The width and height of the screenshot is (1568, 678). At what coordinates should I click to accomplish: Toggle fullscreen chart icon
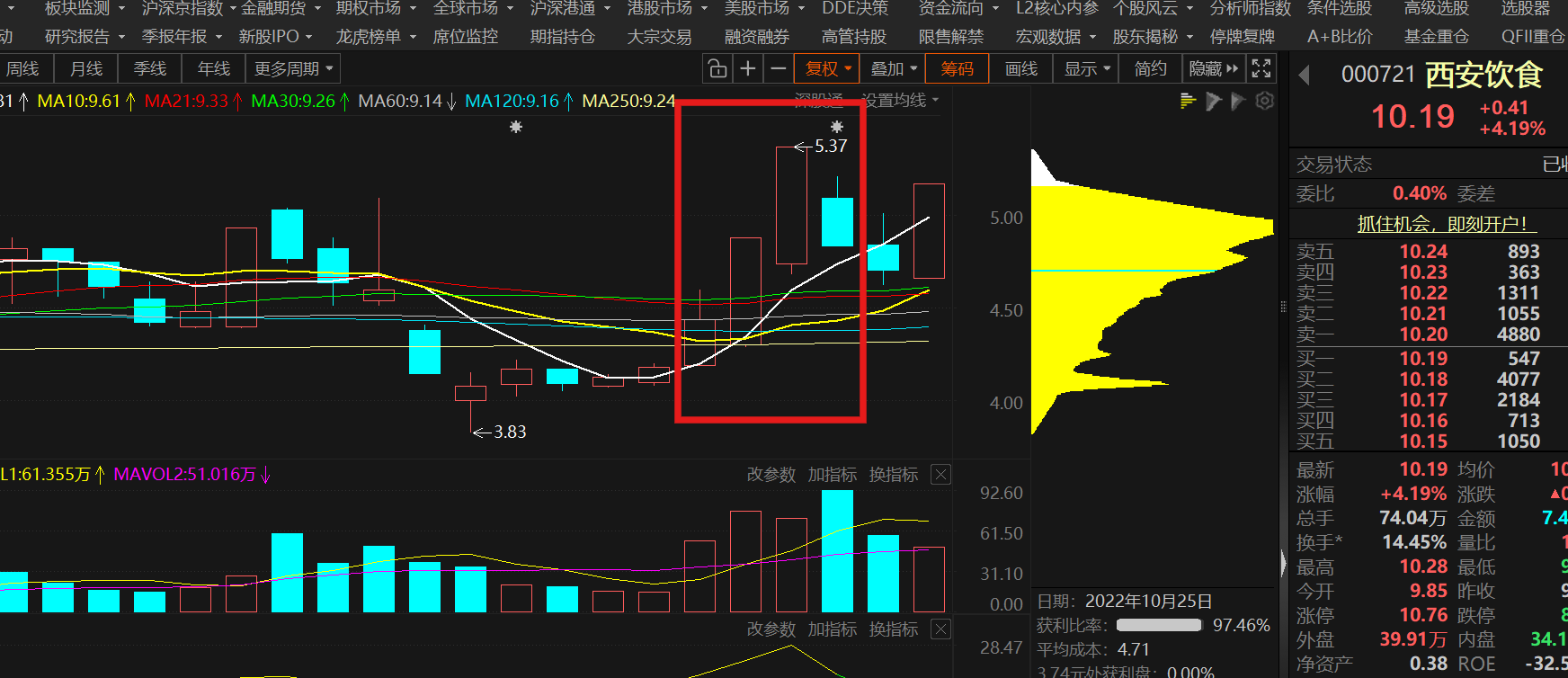tap(1261, 68)
